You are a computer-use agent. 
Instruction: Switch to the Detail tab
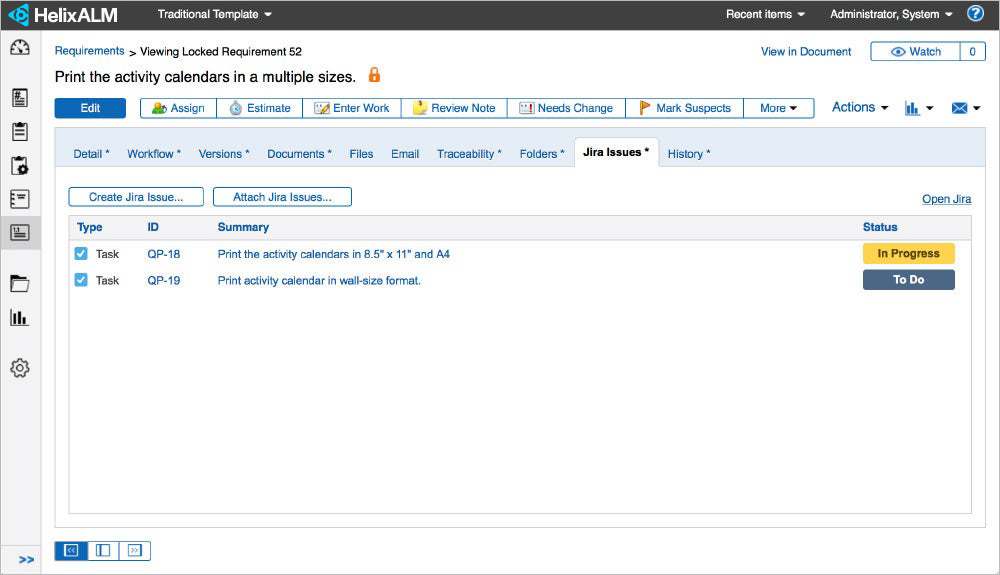pos(91,154)
